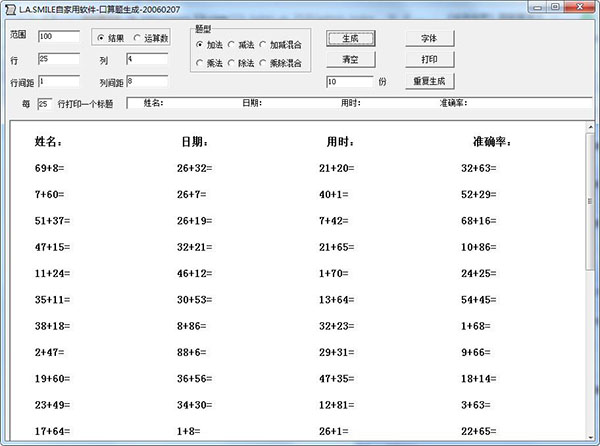Click the problem 19+60=
The height and width of the screenshot is (446, 600).
click(52, 379)
